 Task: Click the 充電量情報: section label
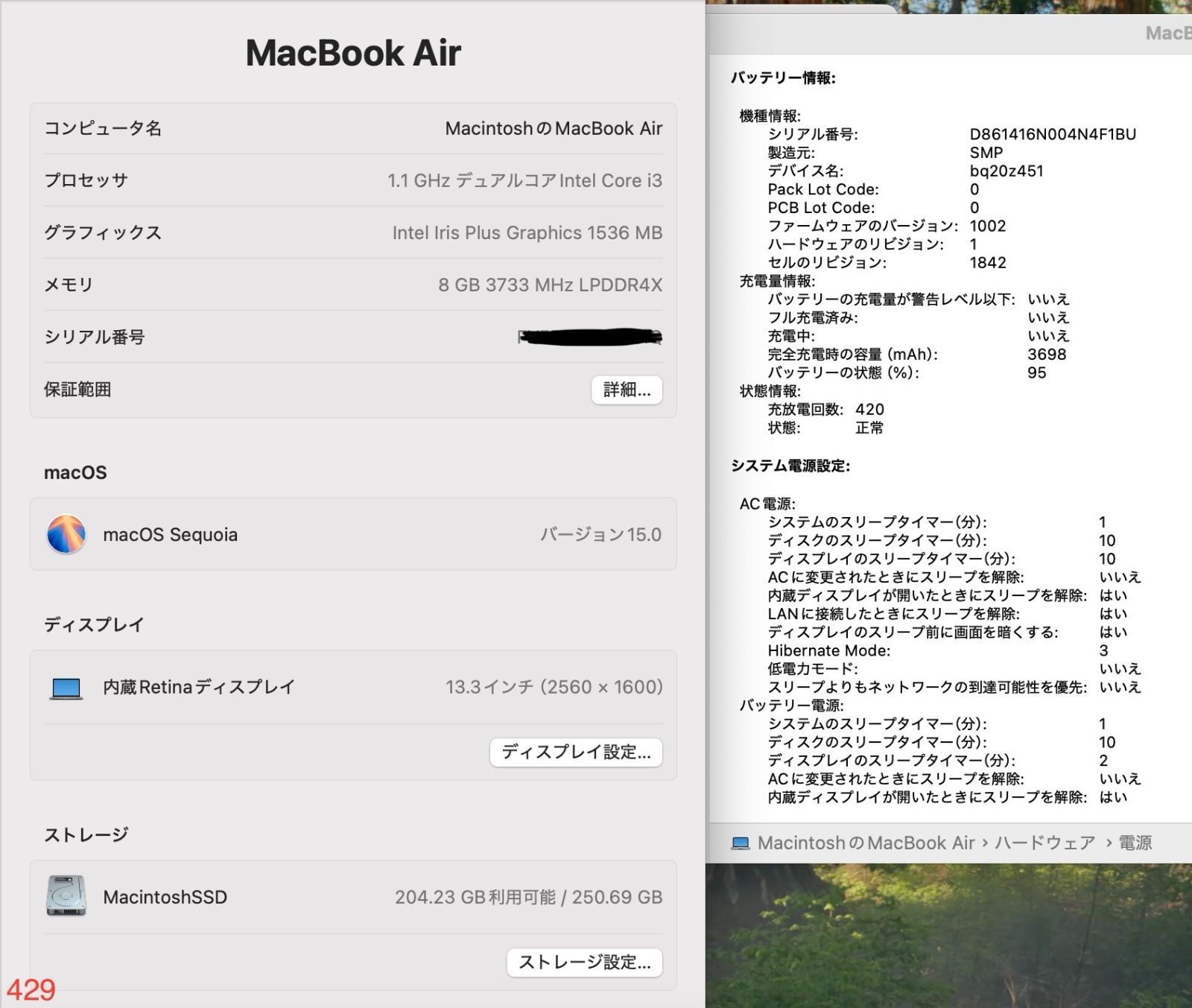point(777,281)
